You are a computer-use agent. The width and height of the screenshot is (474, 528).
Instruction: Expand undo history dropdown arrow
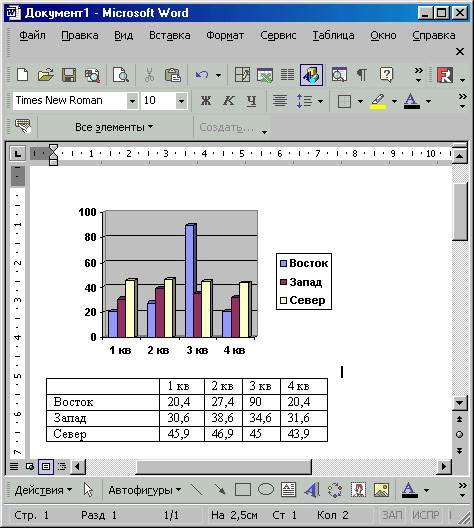click(218, 75)
